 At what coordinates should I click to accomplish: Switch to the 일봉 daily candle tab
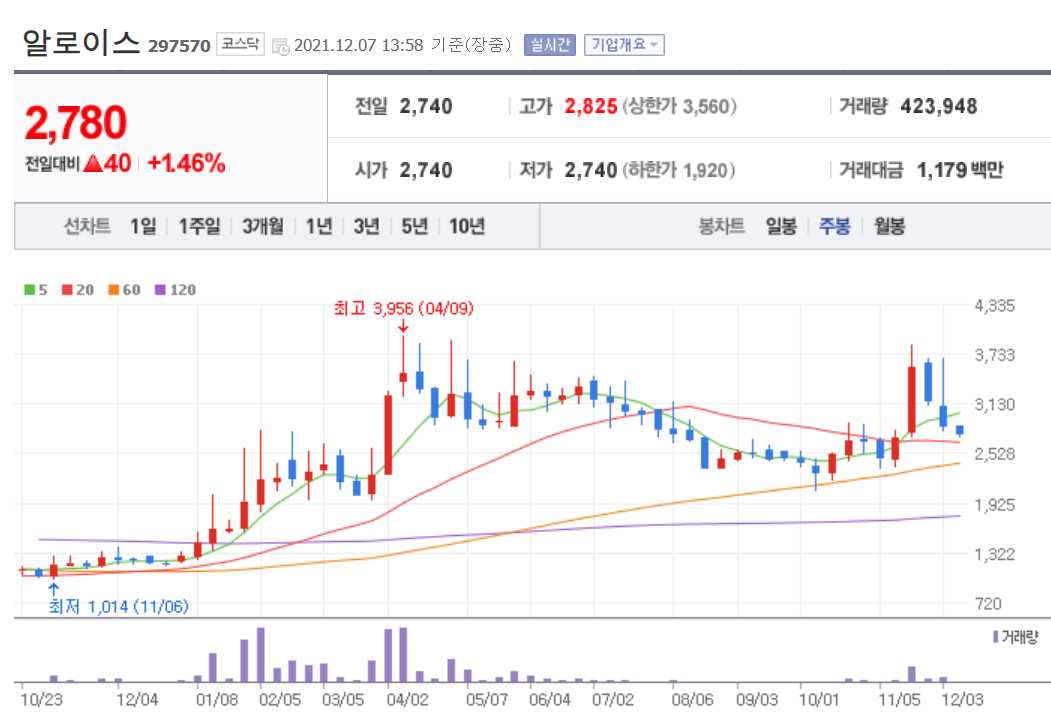(781, 226)
